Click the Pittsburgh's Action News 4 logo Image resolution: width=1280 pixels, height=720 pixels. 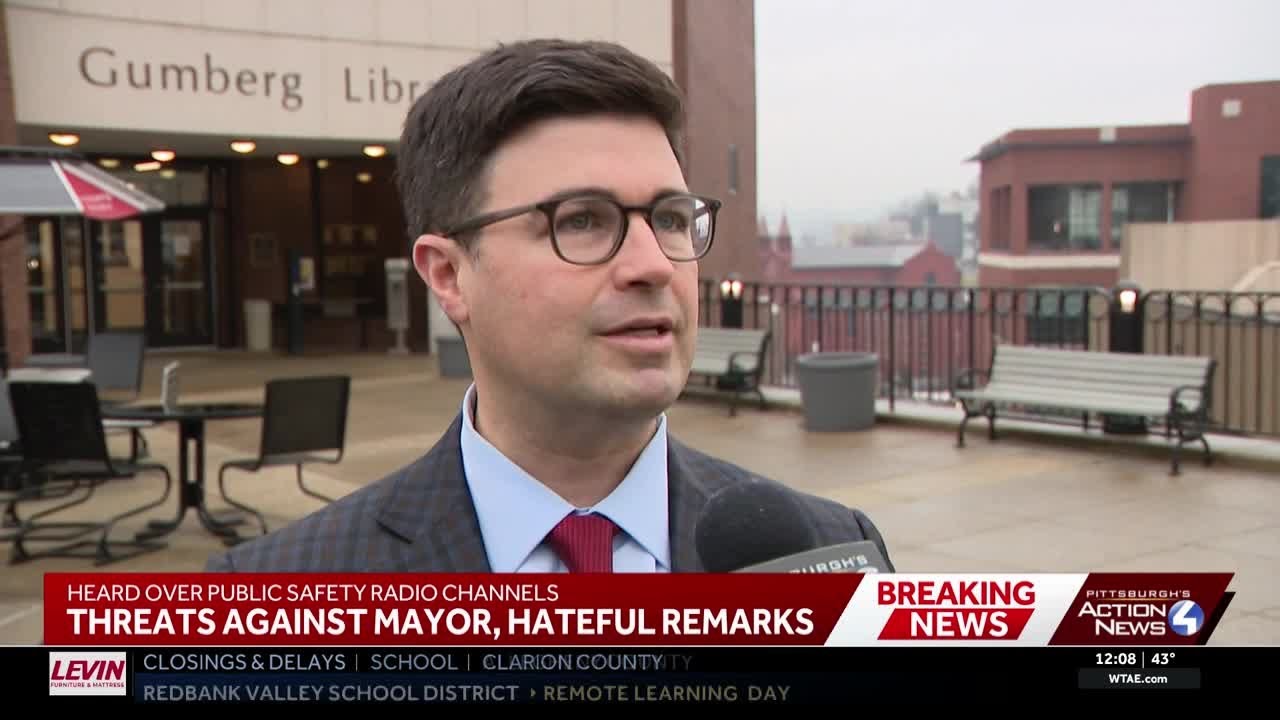pos(1141,612)
